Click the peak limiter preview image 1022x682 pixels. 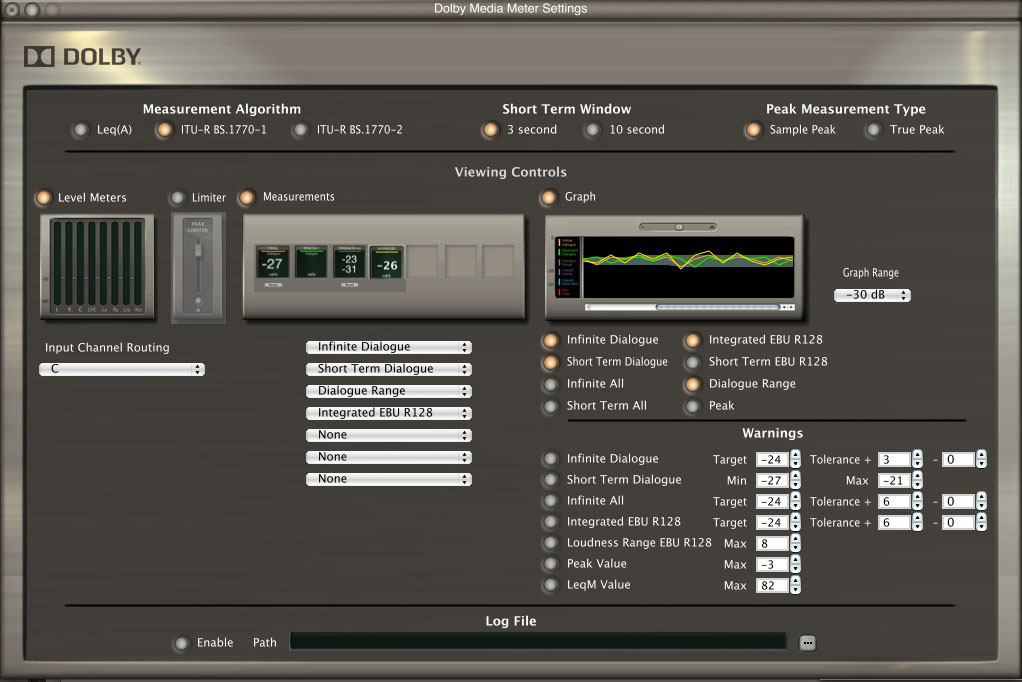click(x=198, y=267)
